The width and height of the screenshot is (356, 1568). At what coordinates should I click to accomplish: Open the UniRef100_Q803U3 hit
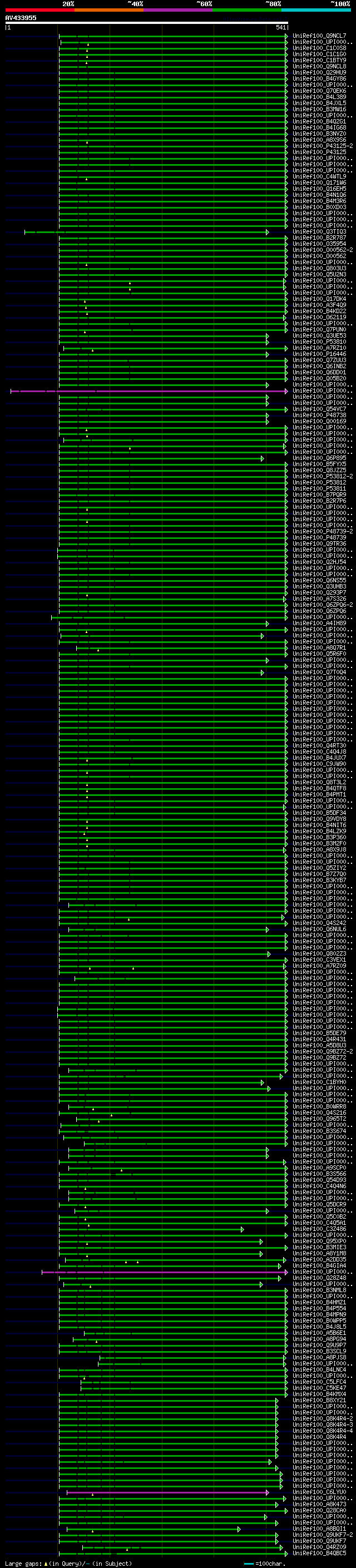pyautogui.click(x=319, y=269)
